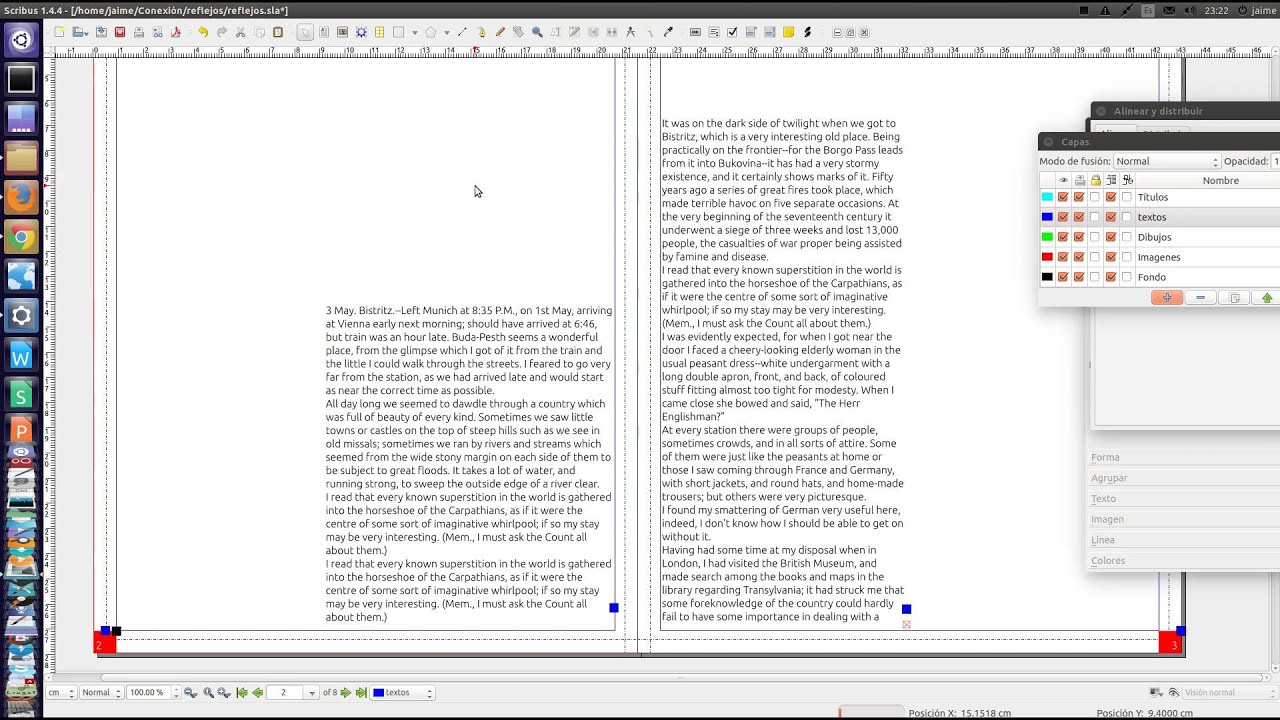The width and height of the screenshot is (1280, 720).
Task: Toggle print checkbox for the Imagenes layer
Action: tap(1079, 257)
